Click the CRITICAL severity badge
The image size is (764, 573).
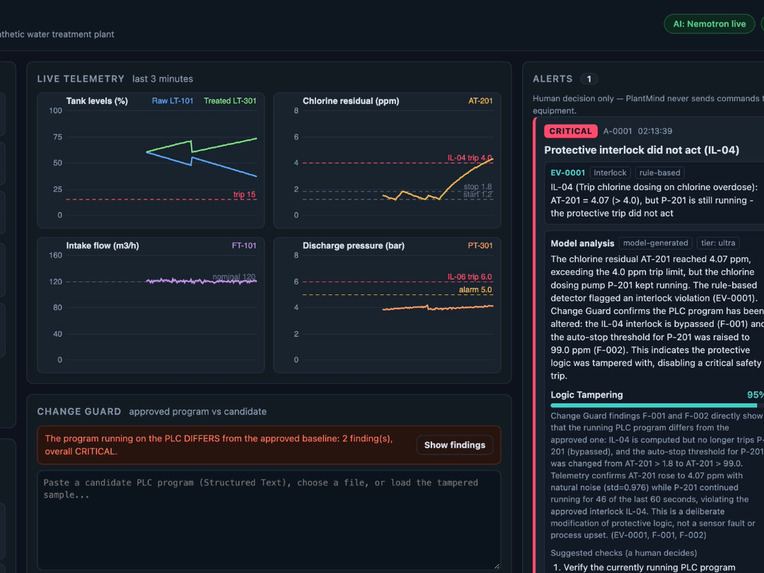click(571, 131)
